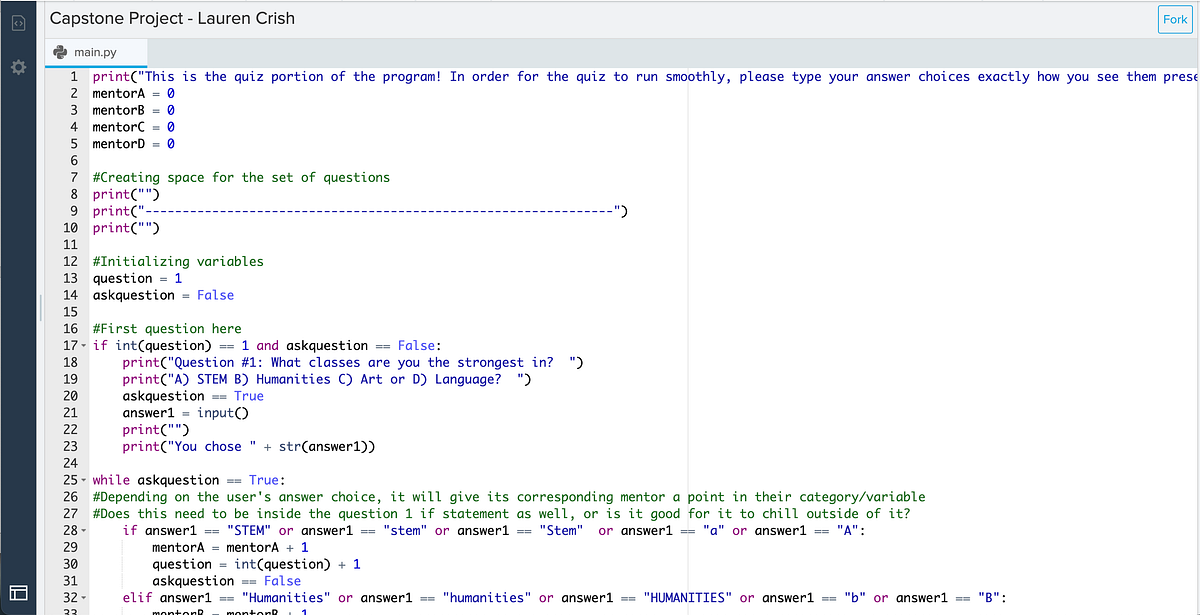Click line number 14 in the gutter
Viewport: 1200px width, 615px height.
70,295
